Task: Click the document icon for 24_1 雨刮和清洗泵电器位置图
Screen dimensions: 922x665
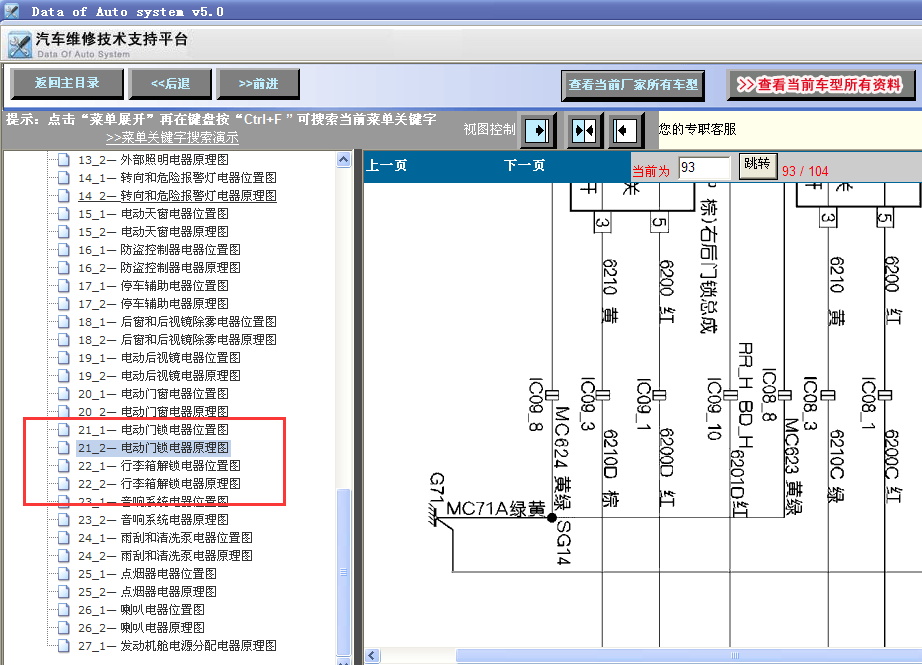Action: 64,537
